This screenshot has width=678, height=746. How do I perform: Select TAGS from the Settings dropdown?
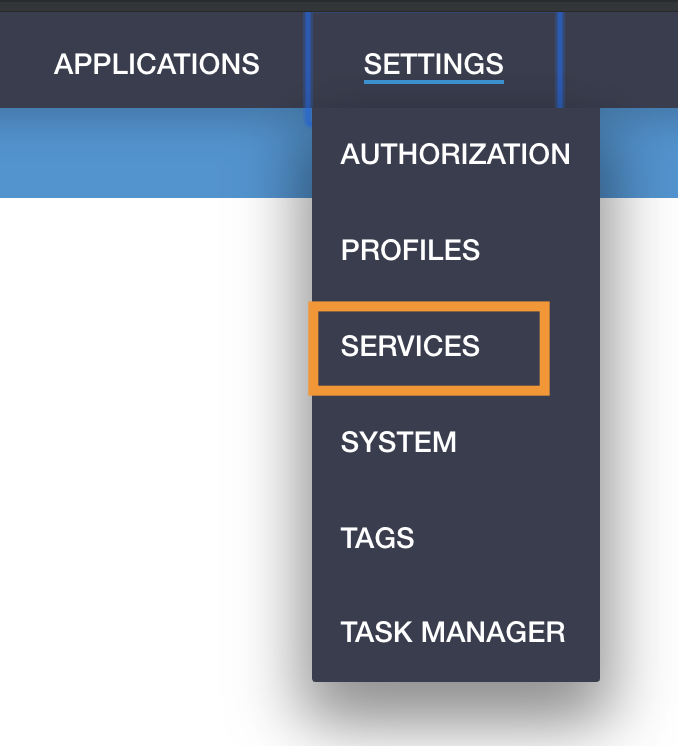pyautogui.click(x=377, y=538)
